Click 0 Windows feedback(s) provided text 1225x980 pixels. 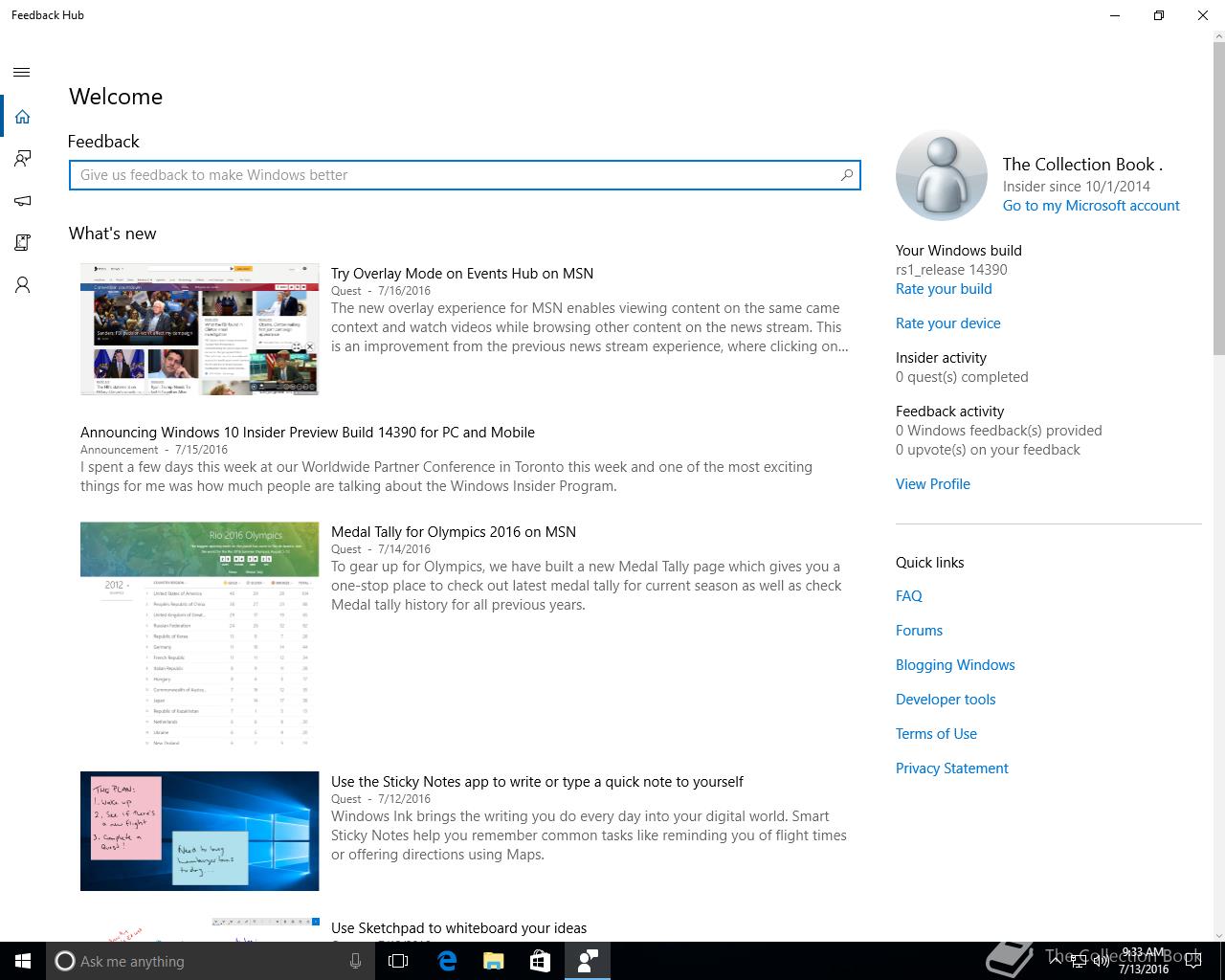click(x=999, y=431)
